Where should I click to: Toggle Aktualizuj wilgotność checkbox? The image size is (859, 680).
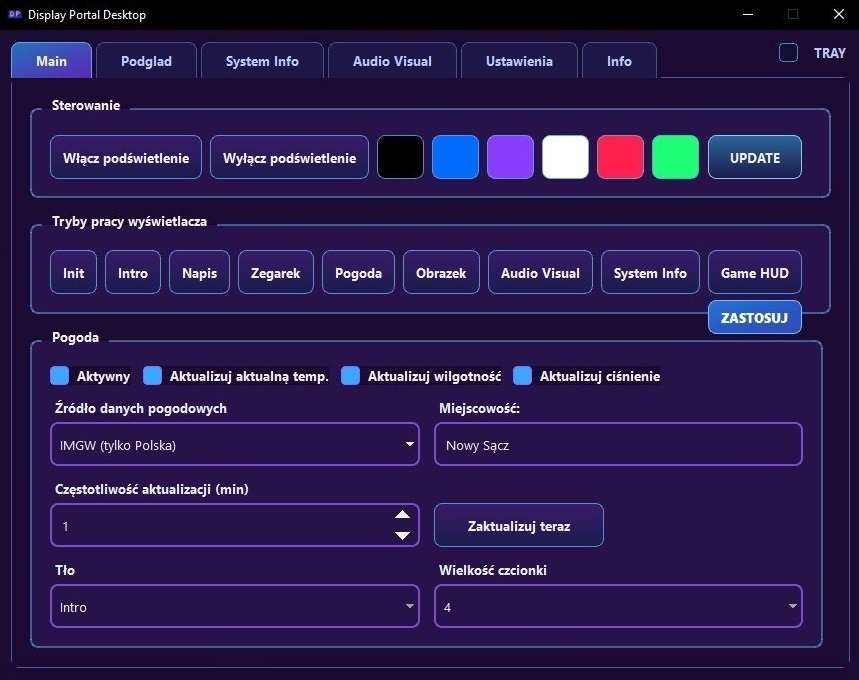tap(351, 375)
